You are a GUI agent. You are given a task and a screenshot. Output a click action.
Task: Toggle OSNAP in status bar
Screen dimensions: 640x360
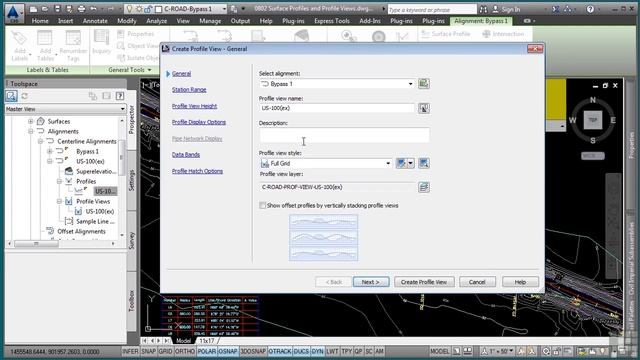228,351
